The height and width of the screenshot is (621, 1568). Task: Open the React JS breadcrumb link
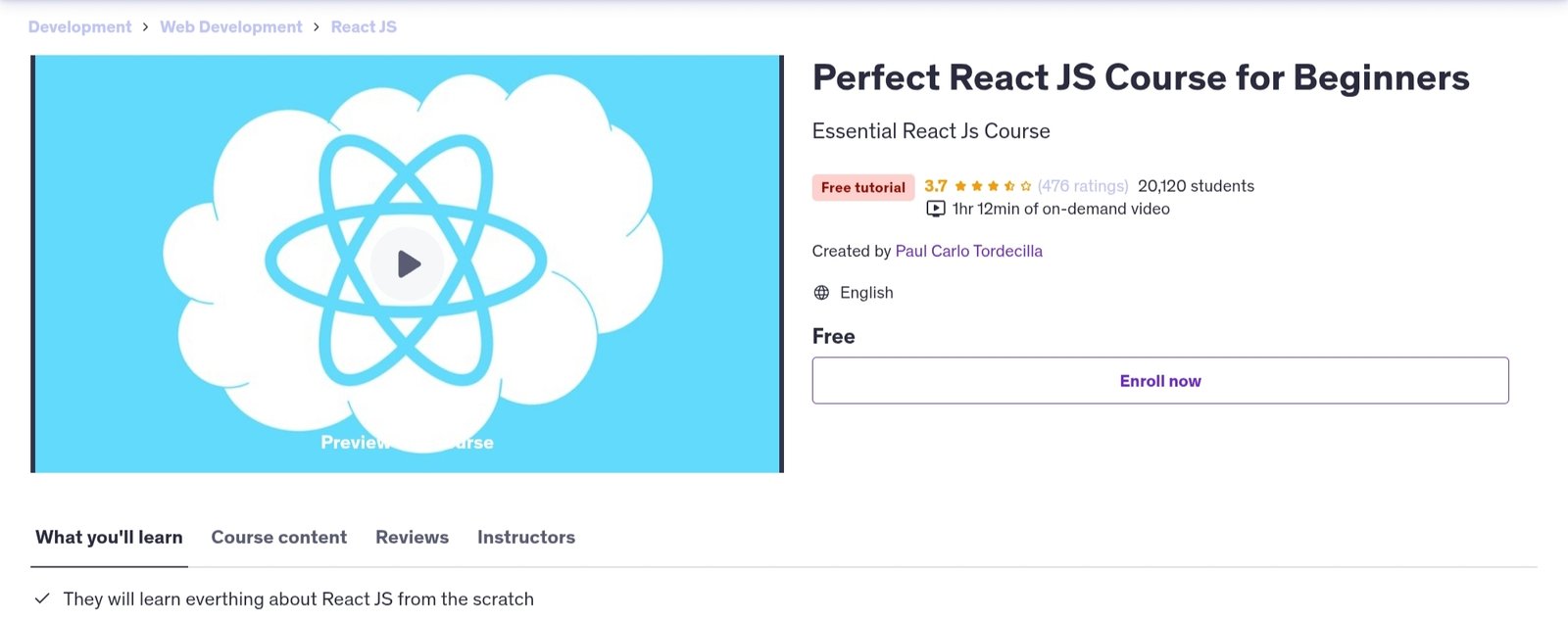tap(364, 26)
